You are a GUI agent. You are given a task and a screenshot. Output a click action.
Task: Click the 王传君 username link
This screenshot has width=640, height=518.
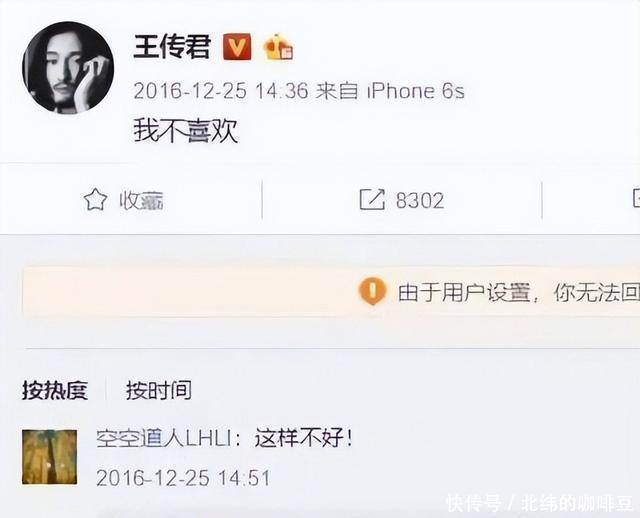[172, 47]
